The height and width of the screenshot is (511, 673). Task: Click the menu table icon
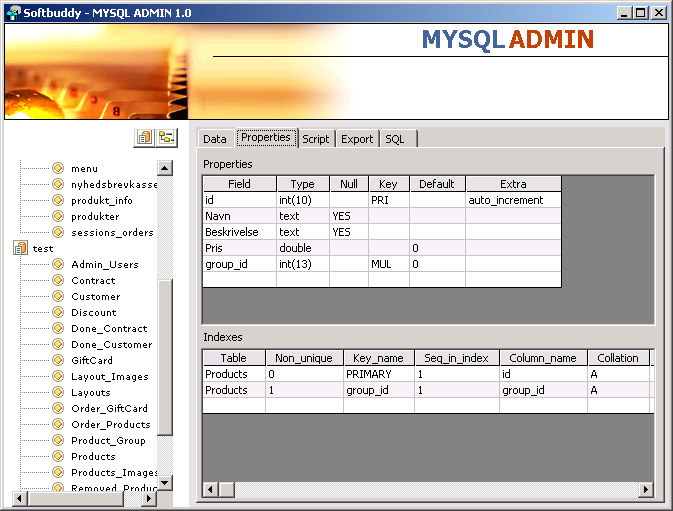pos(58,168)
